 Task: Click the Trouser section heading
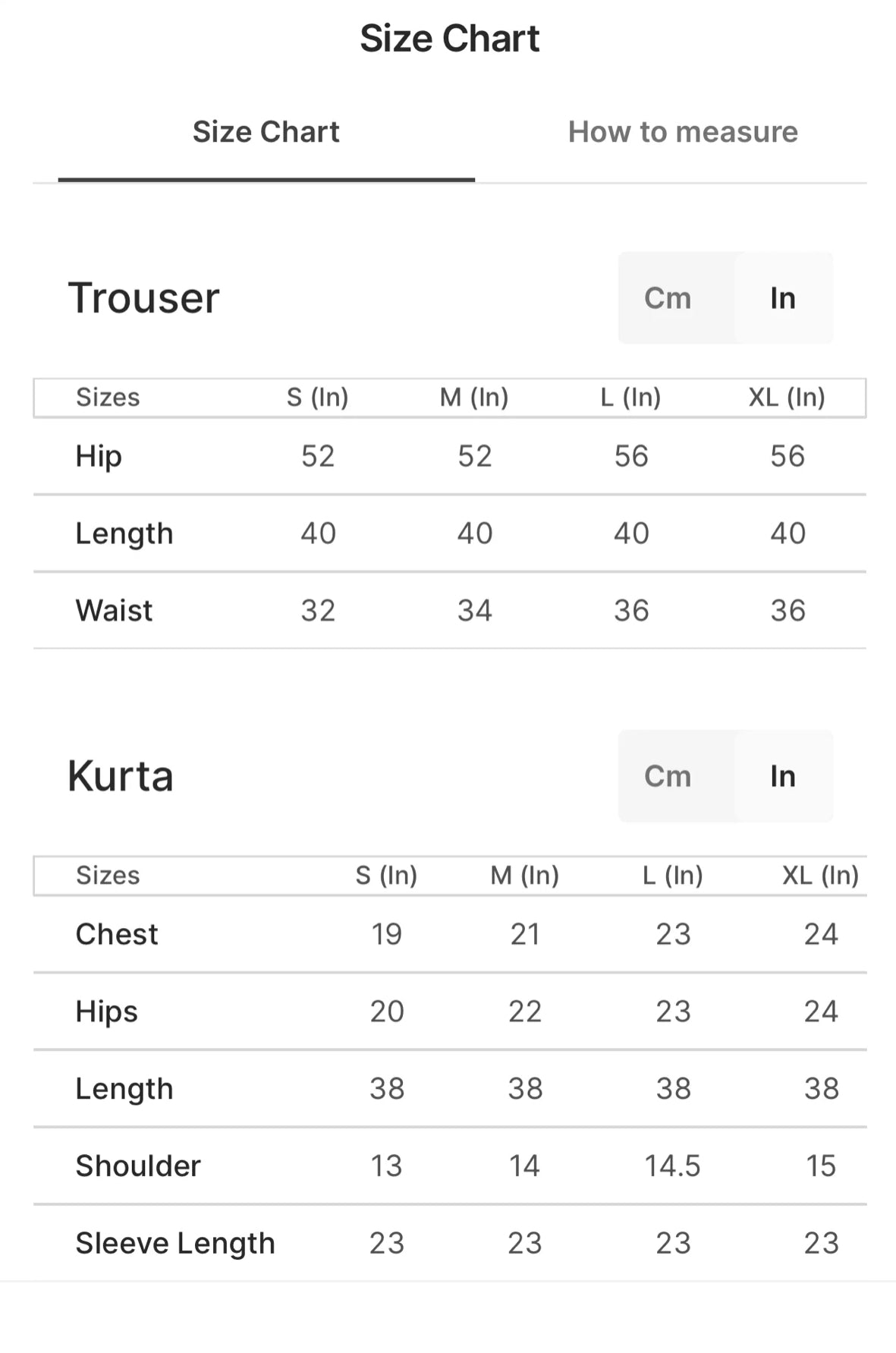pos(143,297)
